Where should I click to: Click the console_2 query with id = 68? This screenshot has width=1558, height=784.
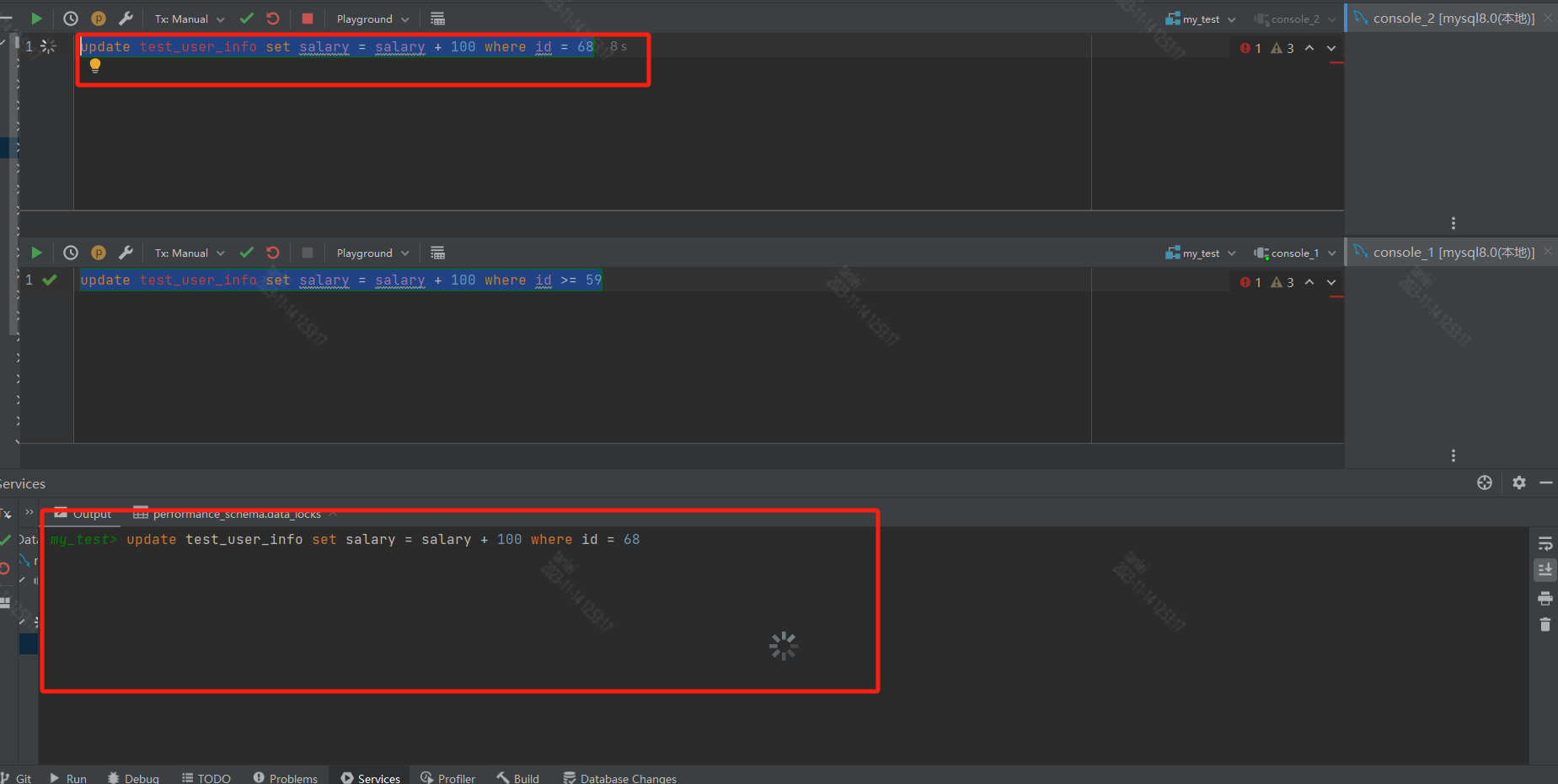point(337,46)
